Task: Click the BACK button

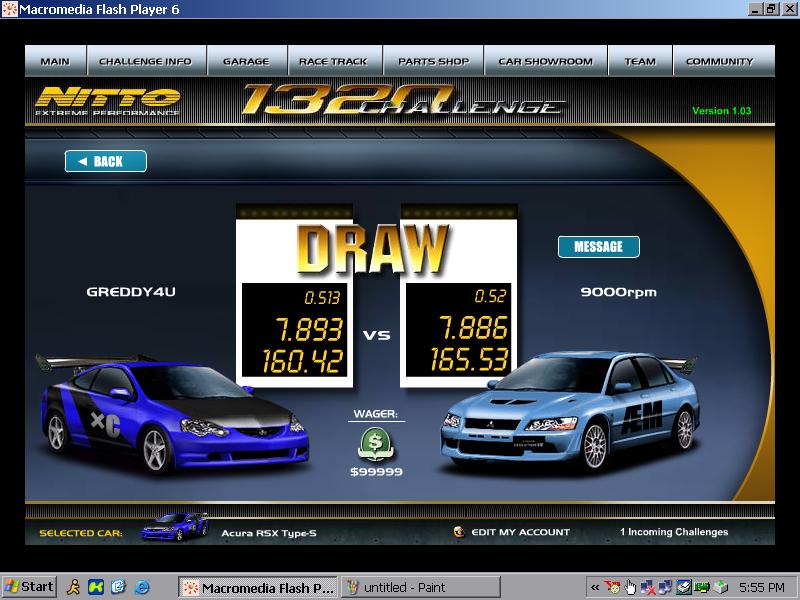Action: point(106,161)
